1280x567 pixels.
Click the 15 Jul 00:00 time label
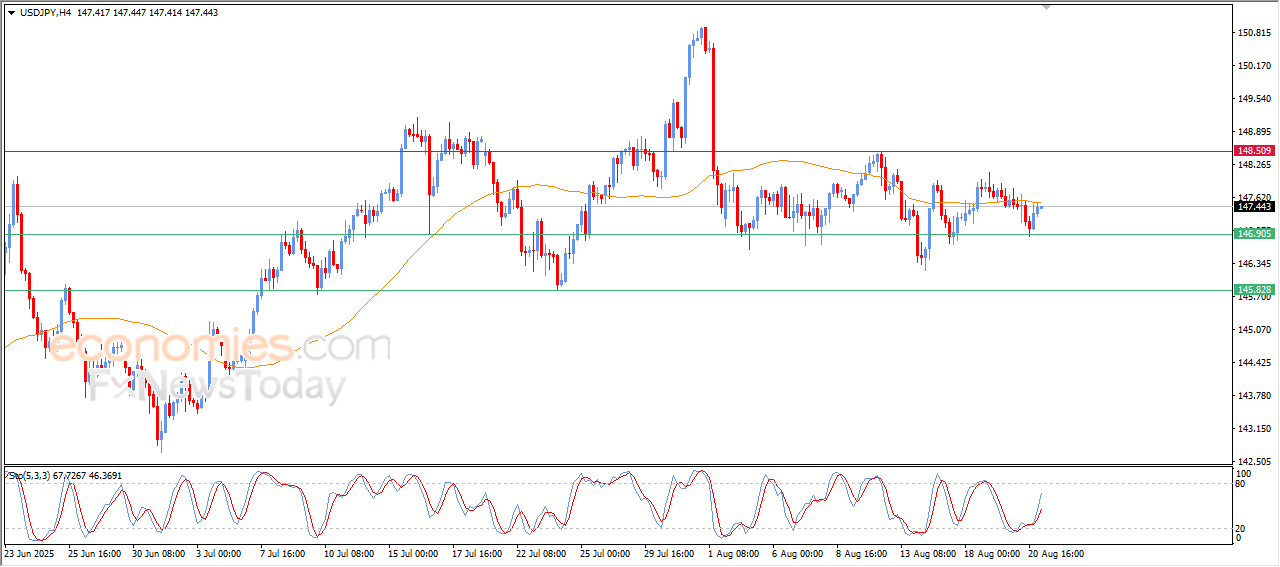click(415, 553)
